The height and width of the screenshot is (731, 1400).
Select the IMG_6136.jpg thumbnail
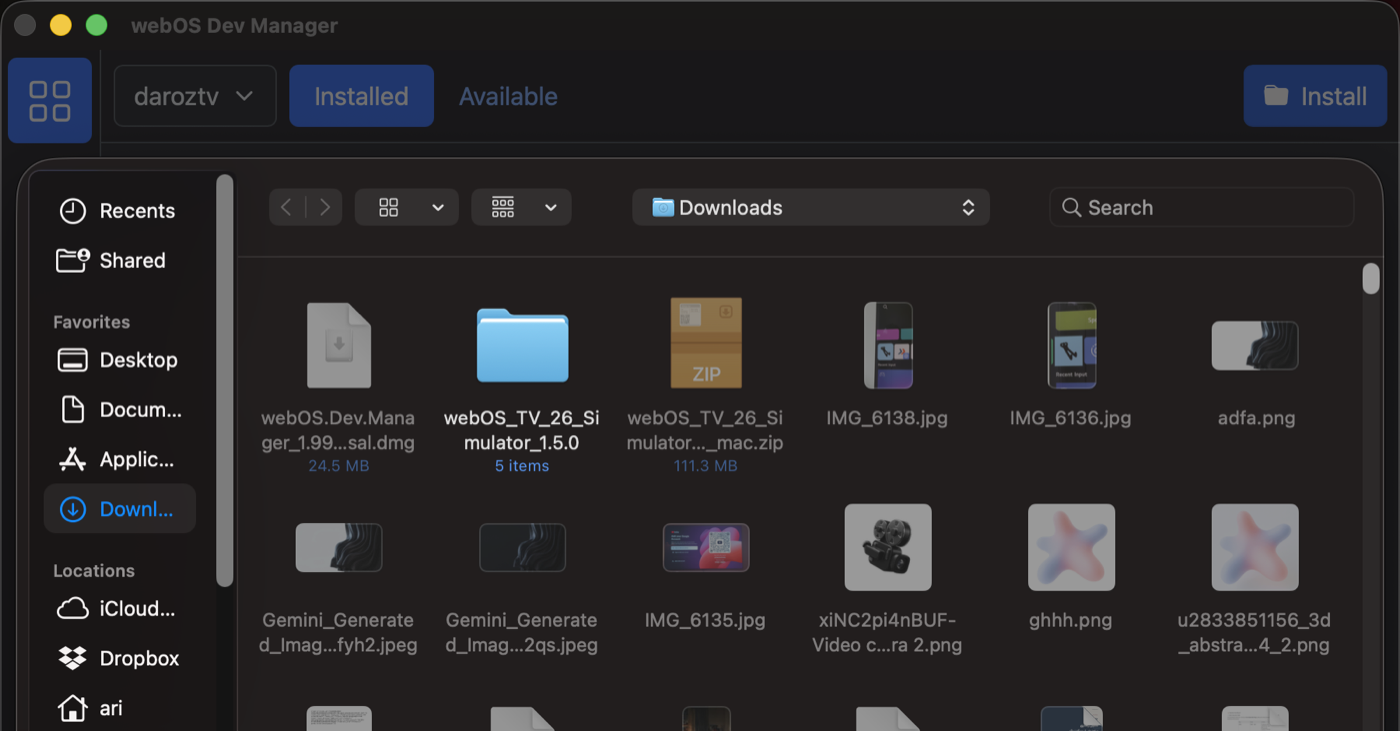pyautogui.click(x=1071, y=345)
